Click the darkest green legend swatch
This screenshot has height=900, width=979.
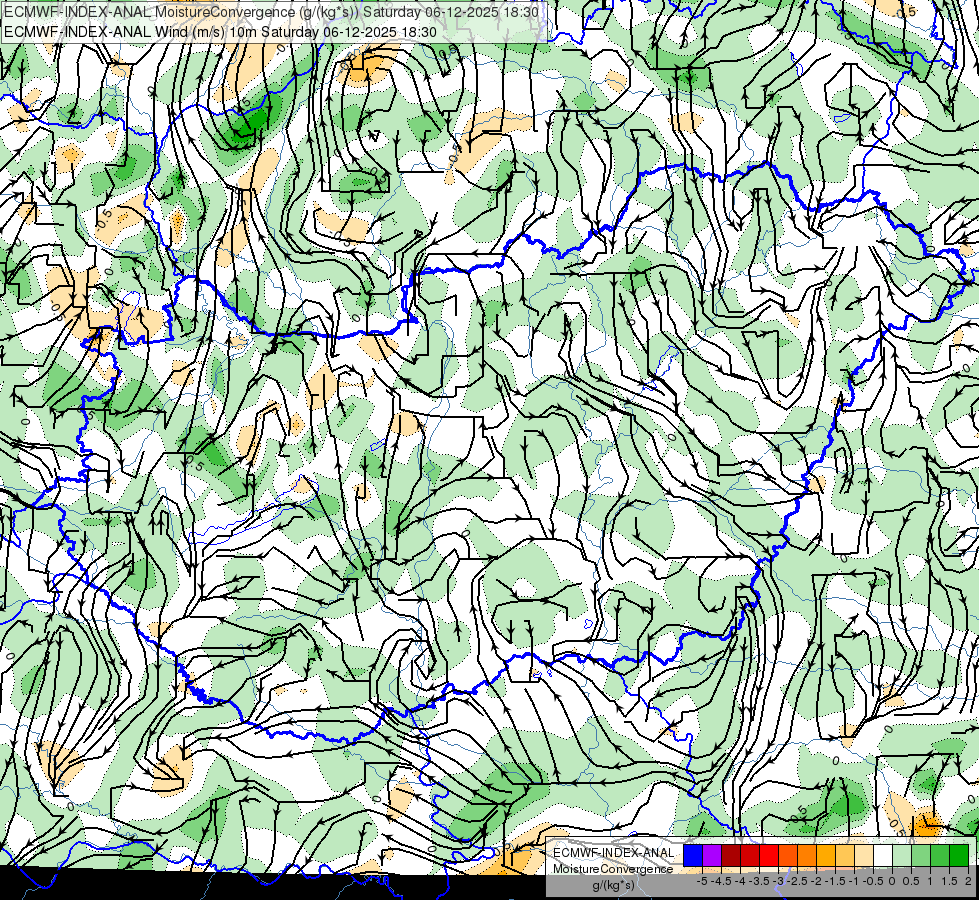click(959, 855)
